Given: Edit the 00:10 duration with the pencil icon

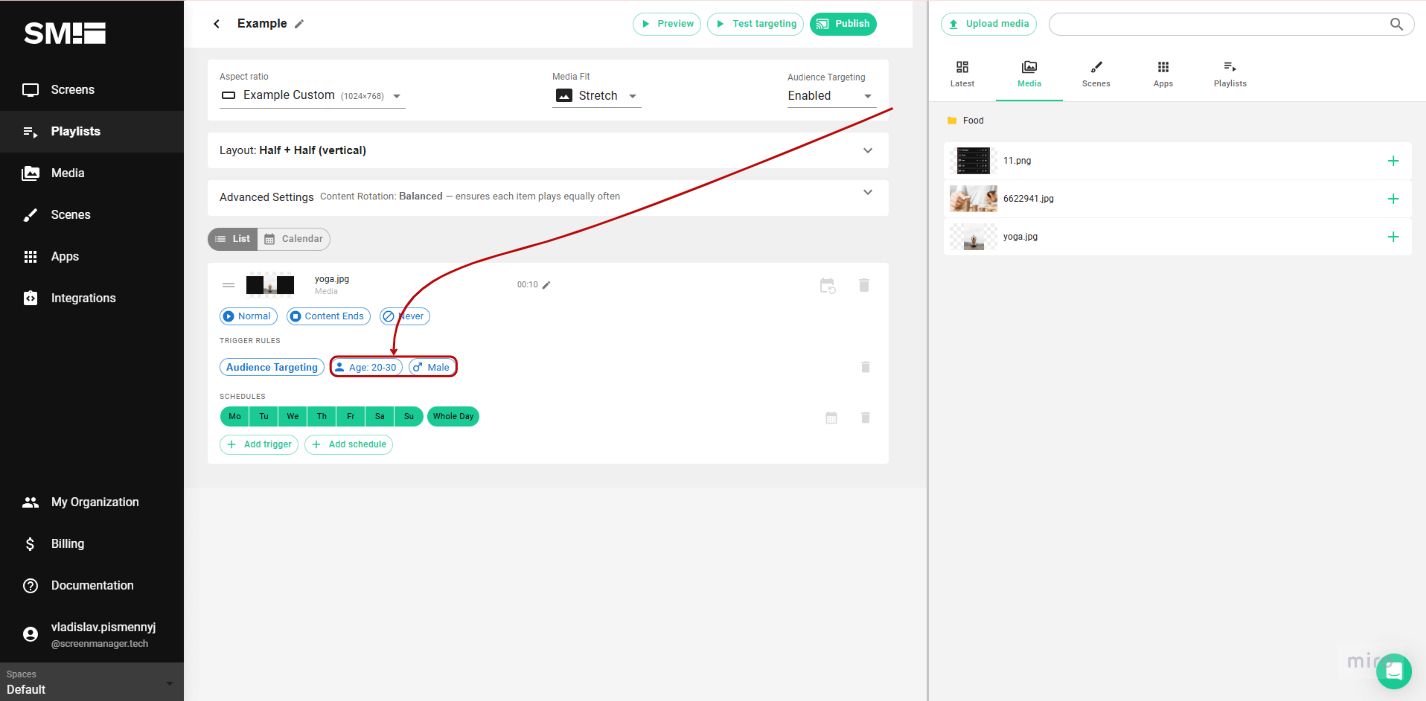Looking at the screenshot, I should tap(547, 284).
